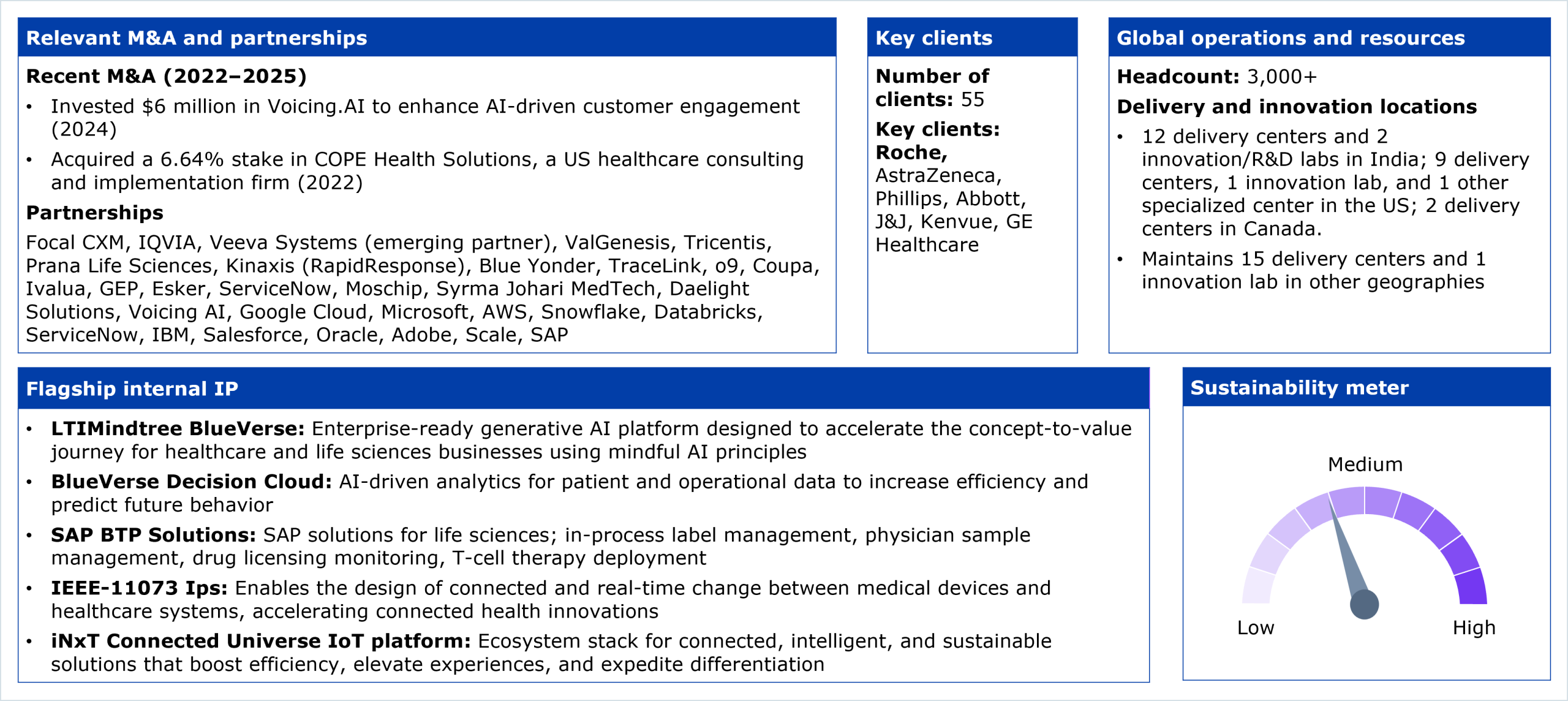Click the LTIMindtree BlueVerse bold heading
Image resolution: width=1568 pixels, height=701 pixels.
coord(178,429)
